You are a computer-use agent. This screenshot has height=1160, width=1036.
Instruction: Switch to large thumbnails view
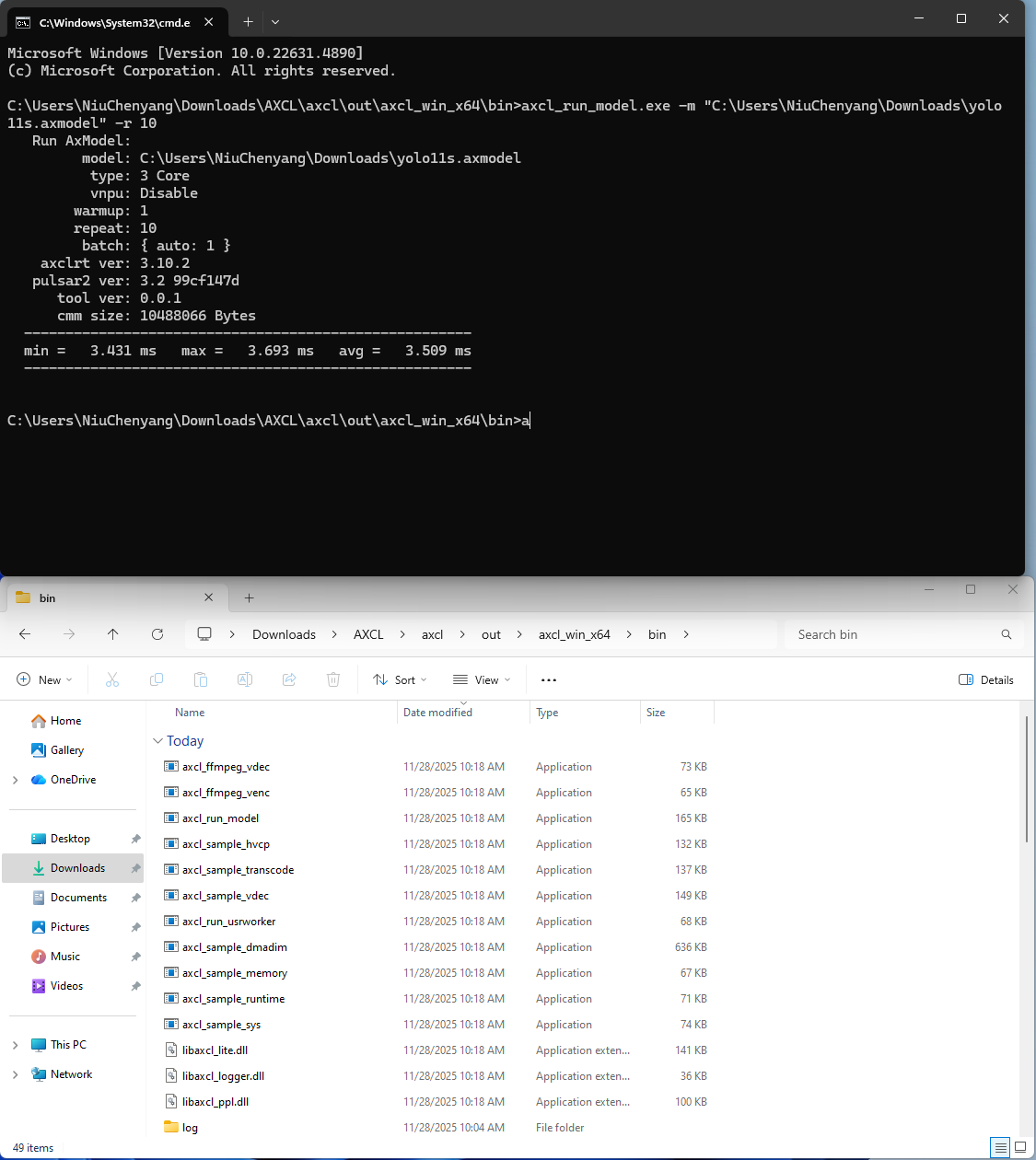click(1020, 1147)
